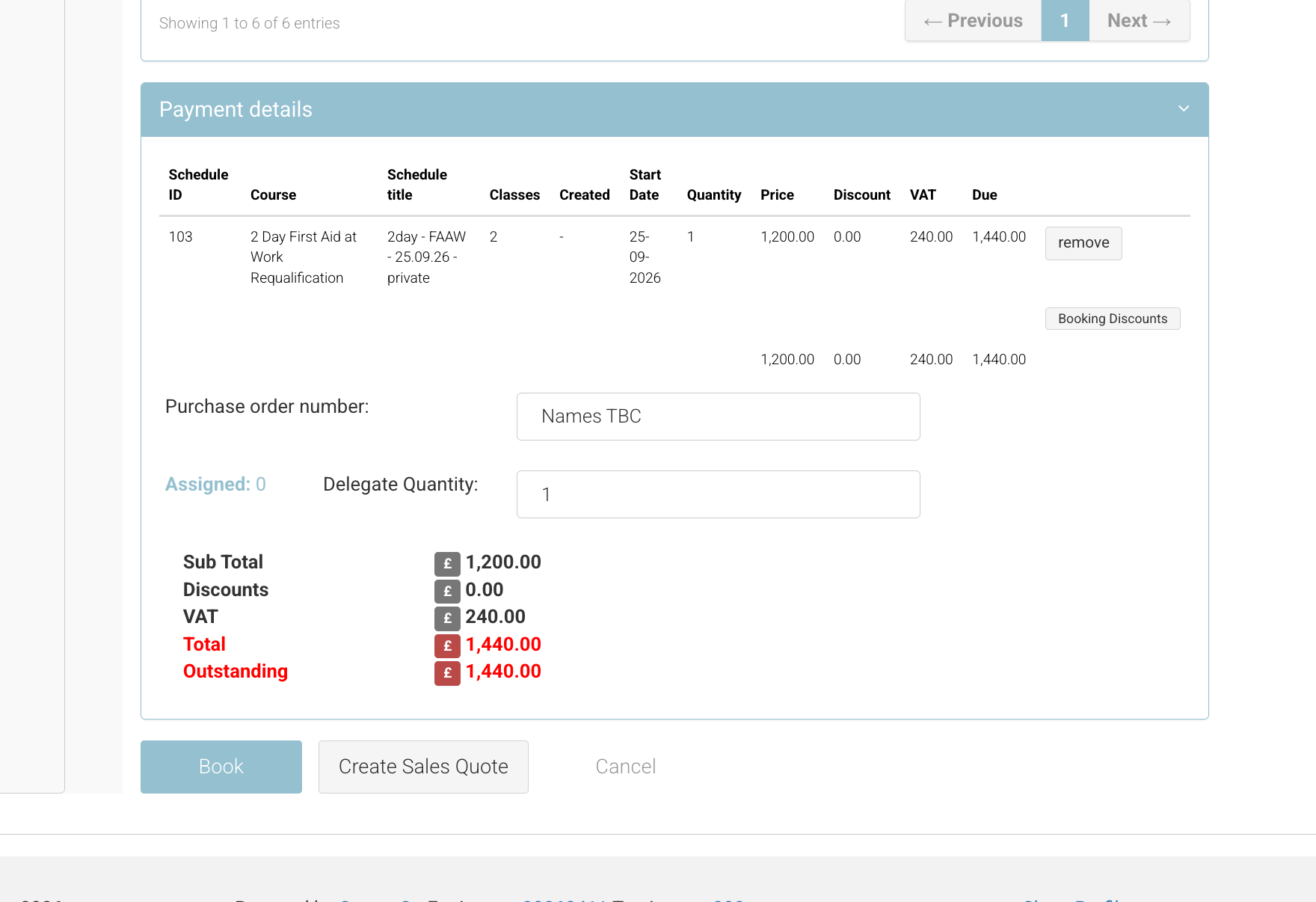The height and width of the screenshot is (902, 1316).
Task: Go to the Previous page of entries
Action: [973, 20]
